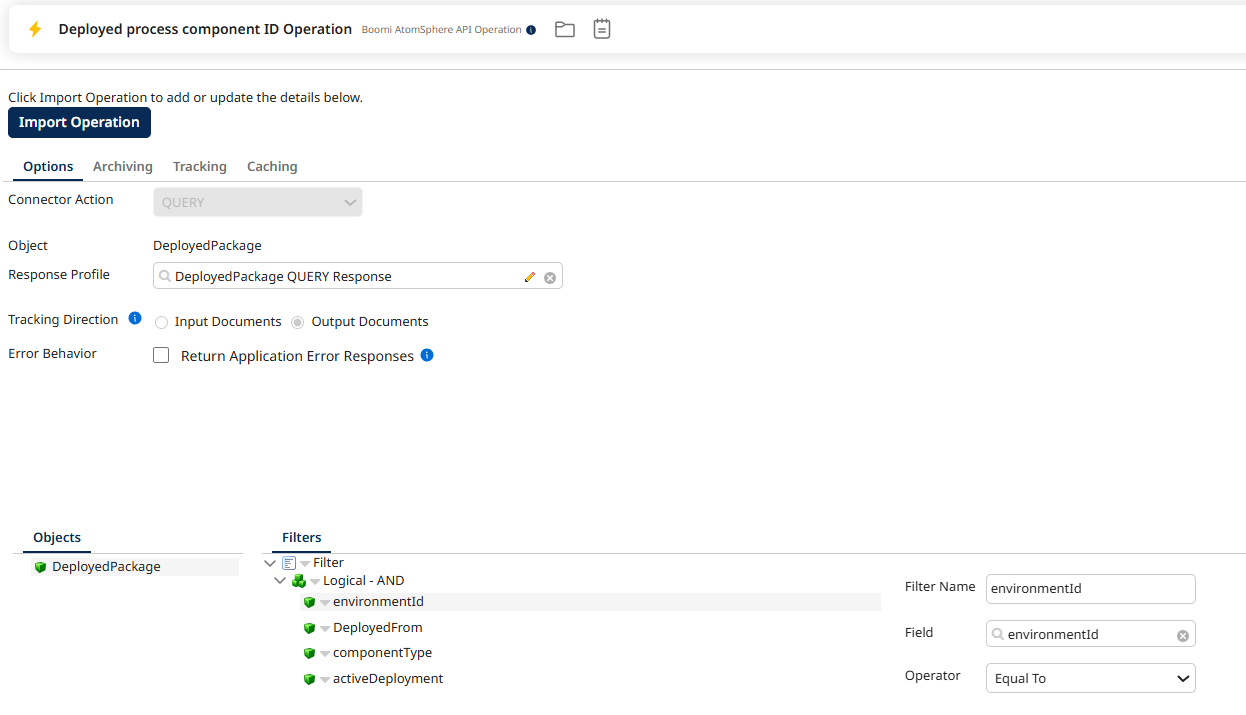Switch to the Caching tab
The height and width of the screenshot is (715, 1246).
click(x=272, y=166)
